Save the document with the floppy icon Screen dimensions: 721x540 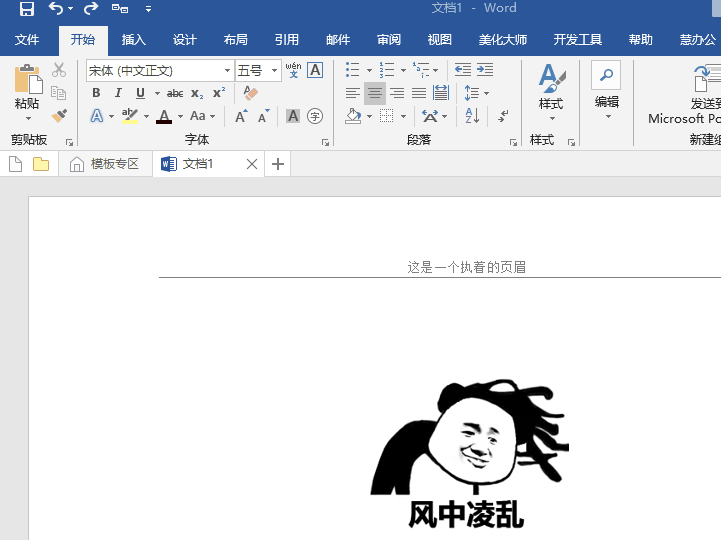(27, 8)
